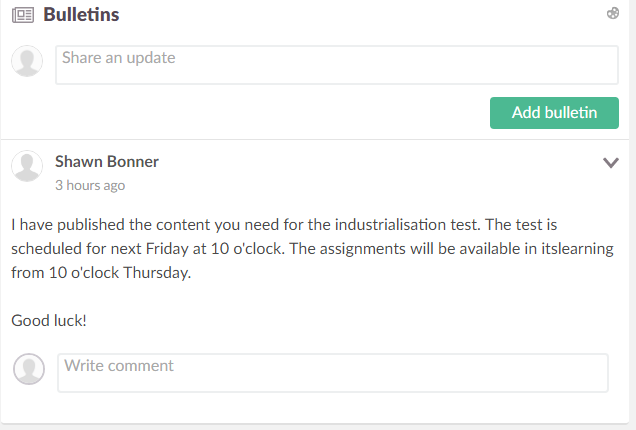Image resolution: width=636 pixels, height=430 pixels.
Task: Click the 3 hours ago timestamp
Action: [x=90, y=185]
